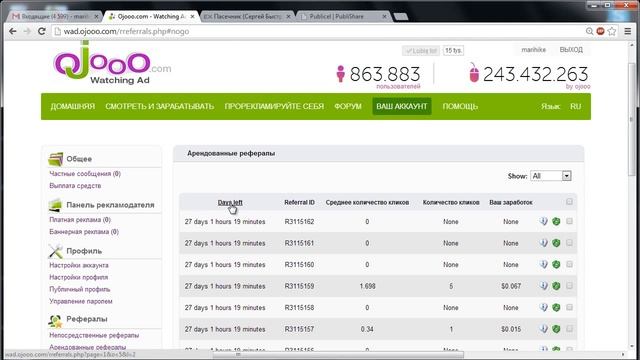Click the zoom magnifier icon in address bar
Viewport: 640px width, 360px height.
(589, 31)
